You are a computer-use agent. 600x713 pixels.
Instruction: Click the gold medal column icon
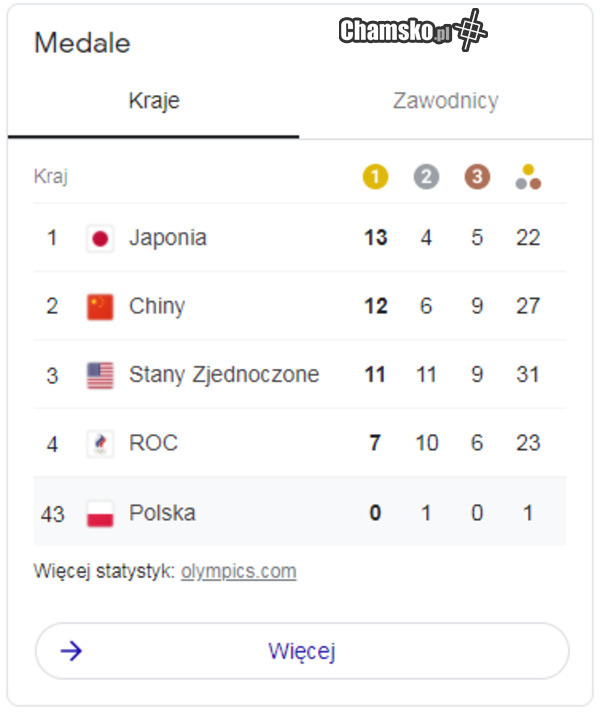pos(375,177)
